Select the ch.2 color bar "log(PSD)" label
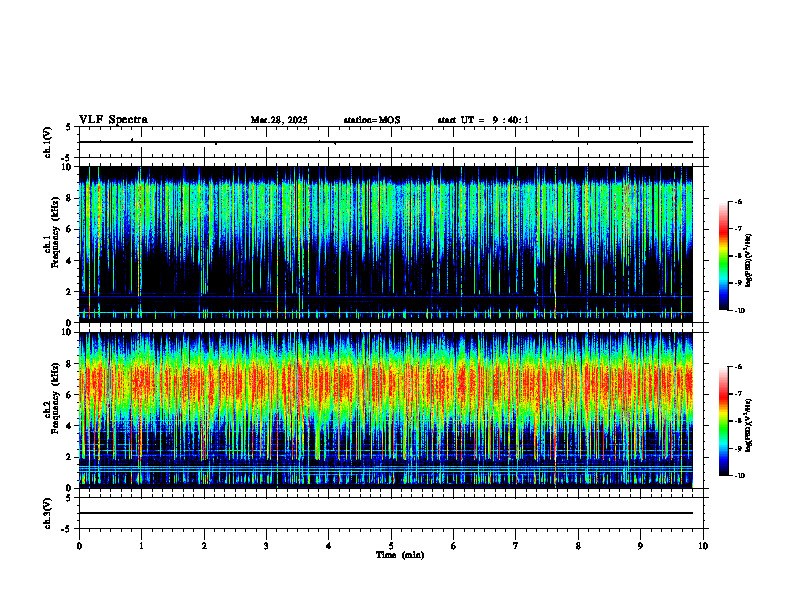The height and width of the screenshot is (612, 792). (x=749, y=426)
